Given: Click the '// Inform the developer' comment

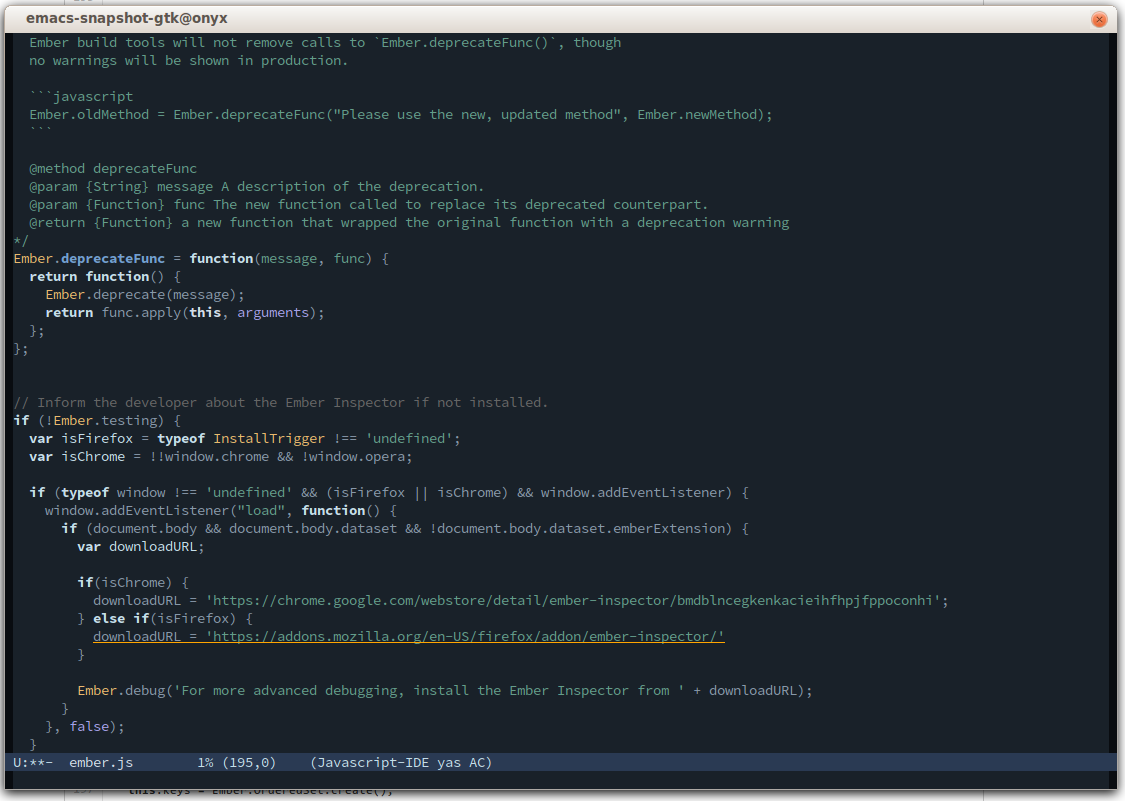Looking at the screenshot, I should tap(281, 403).
